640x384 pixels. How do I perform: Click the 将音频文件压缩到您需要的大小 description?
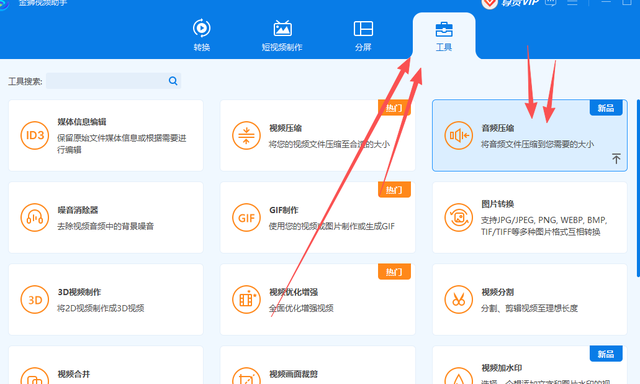(x=537, y=144)
